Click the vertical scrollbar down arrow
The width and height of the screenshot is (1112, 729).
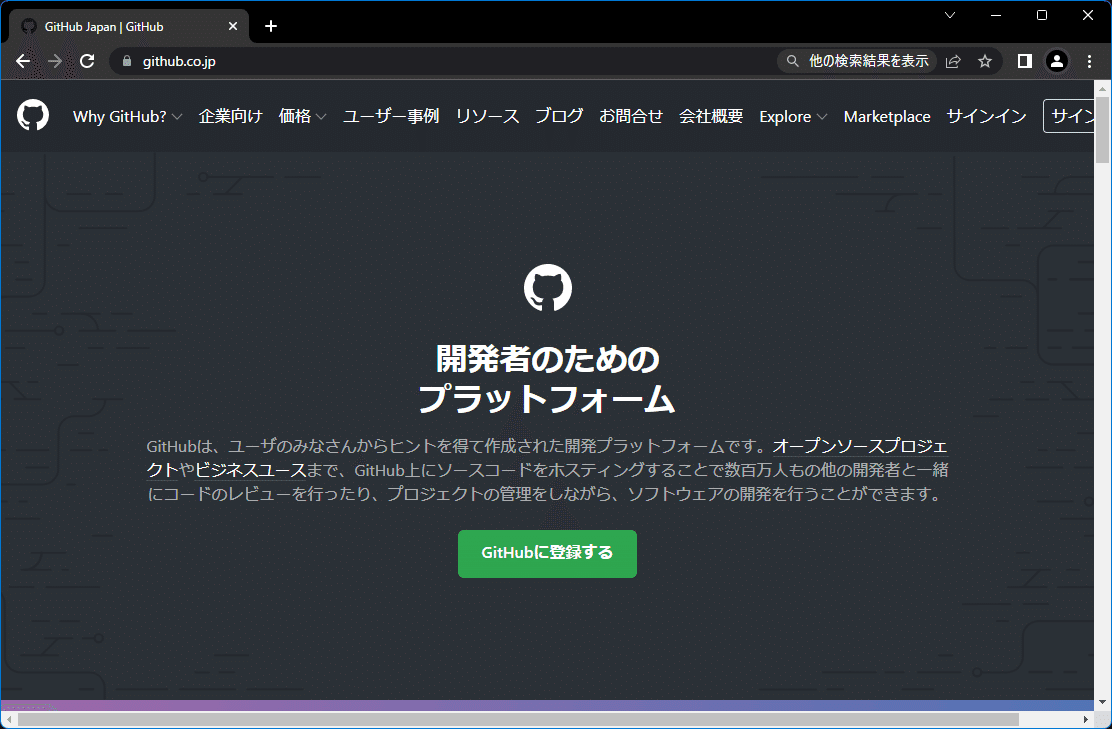click(1102, 702)
